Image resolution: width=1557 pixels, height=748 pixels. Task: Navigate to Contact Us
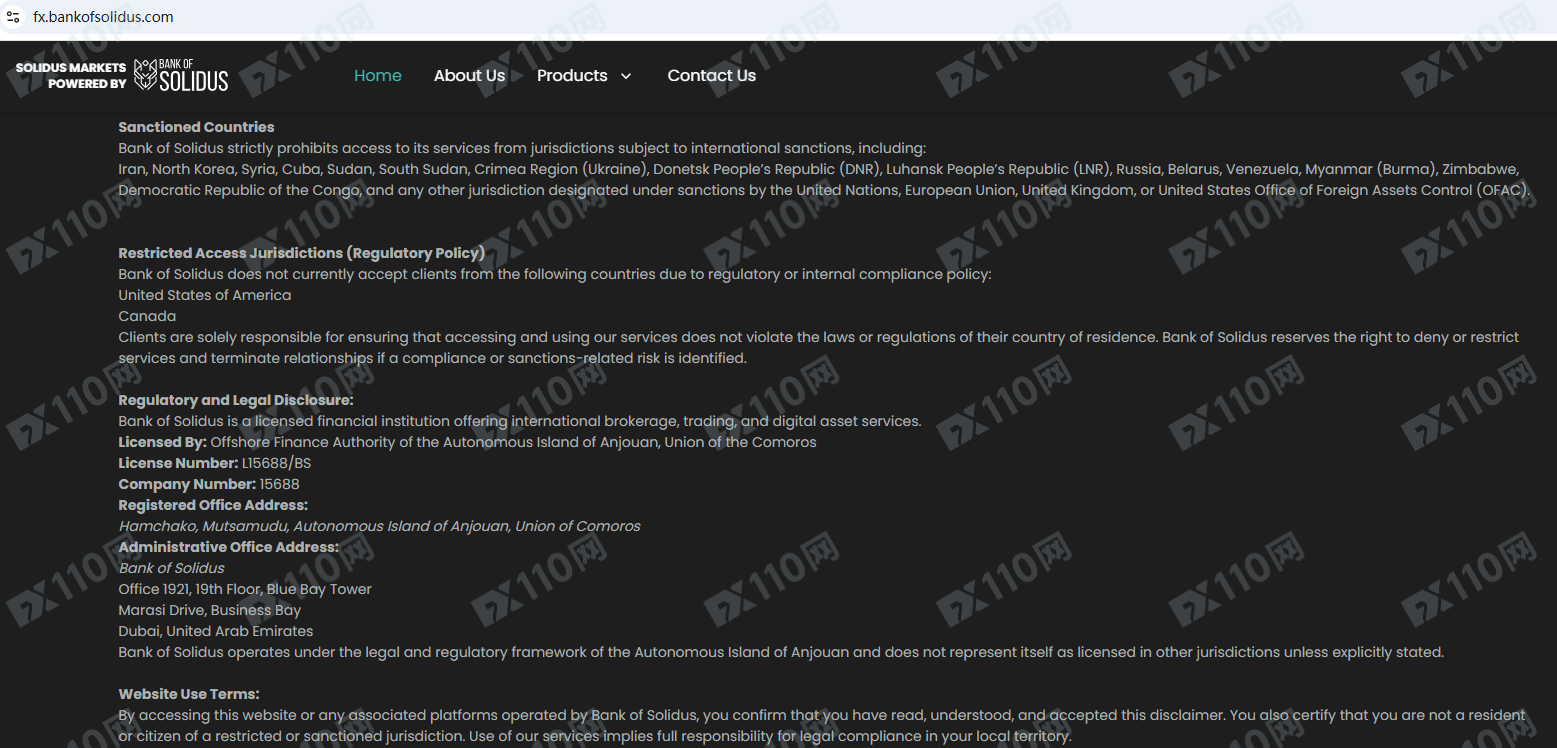pyautogui.click(x=711, y=76)
